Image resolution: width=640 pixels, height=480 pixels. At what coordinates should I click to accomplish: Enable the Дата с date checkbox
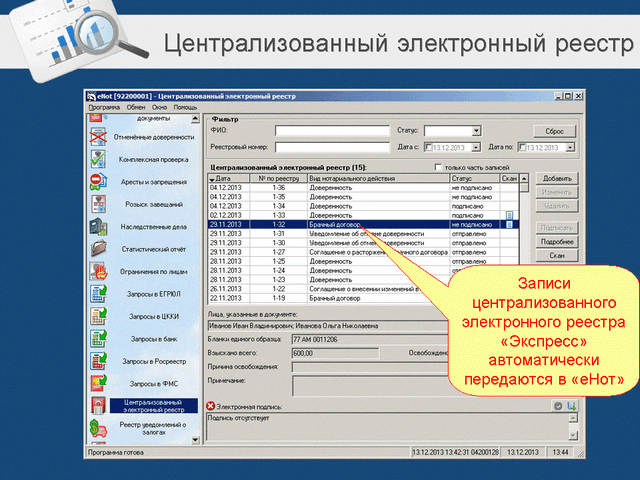[429, 147]
